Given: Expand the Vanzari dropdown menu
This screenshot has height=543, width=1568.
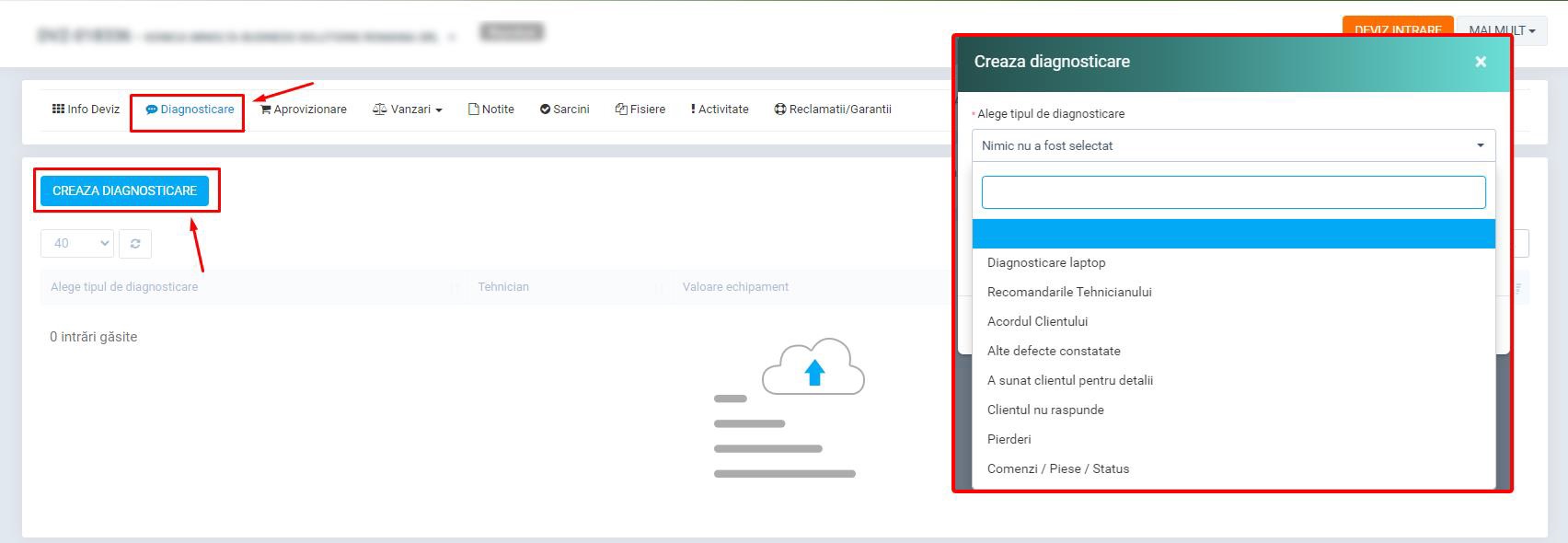Looking at the screenshot, I should [x=407, y=109].
